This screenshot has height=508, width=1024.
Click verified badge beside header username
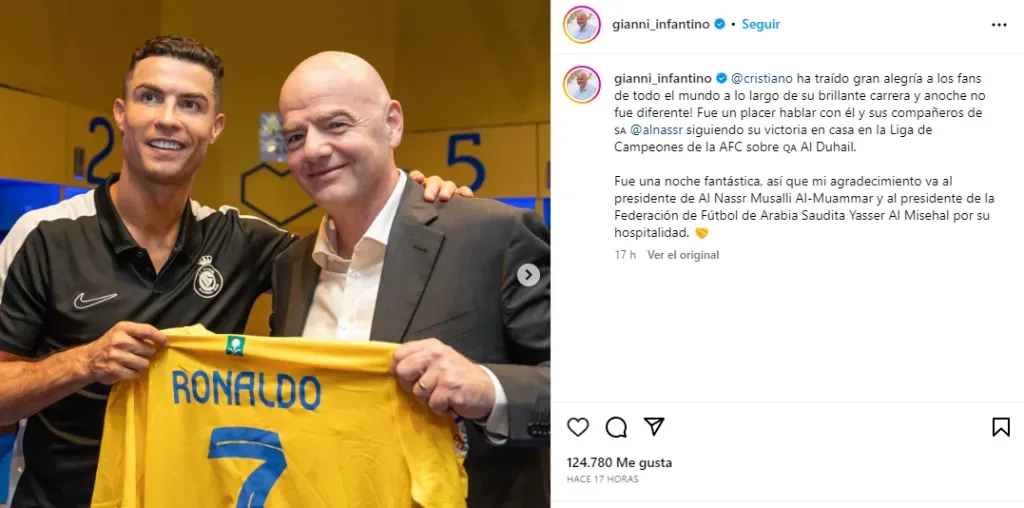(720, 24)
